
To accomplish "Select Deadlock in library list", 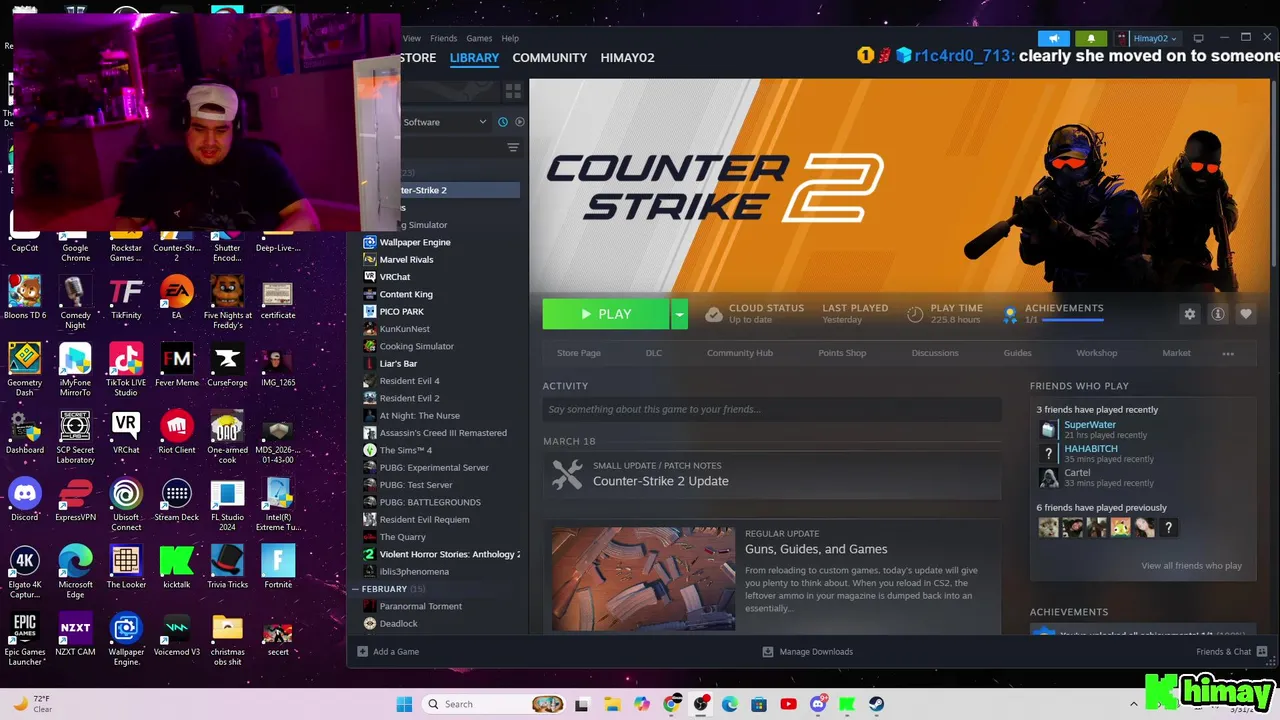I will [x=398, y=624].
